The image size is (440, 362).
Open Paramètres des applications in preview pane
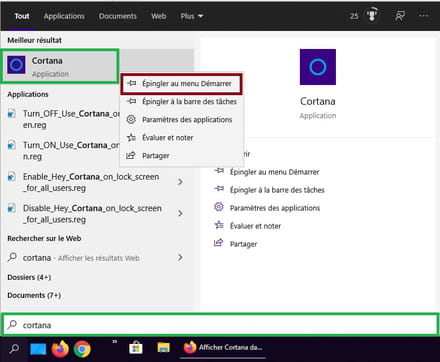275,208
